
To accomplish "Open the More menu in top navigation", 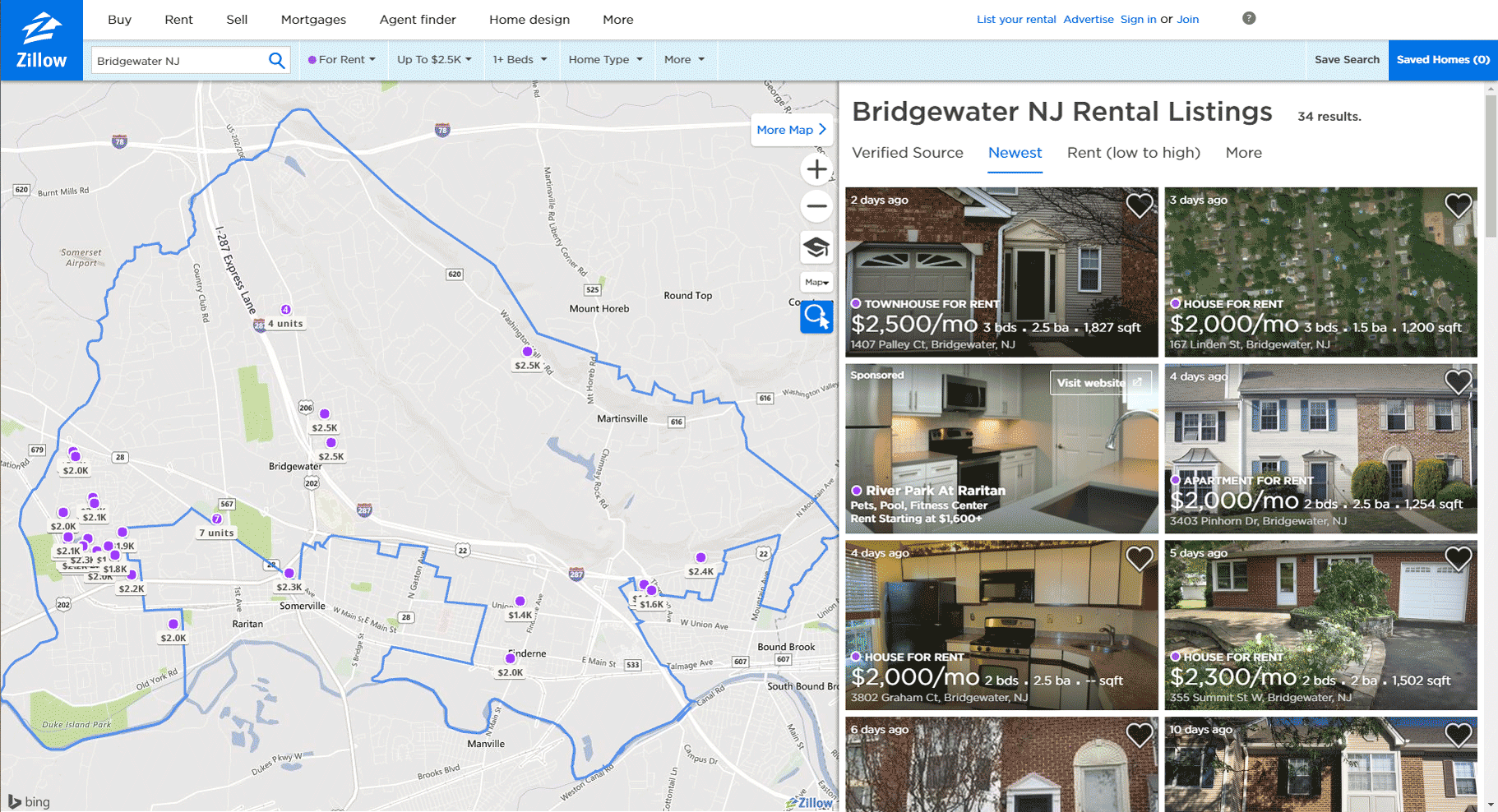I will pos(617,20).
